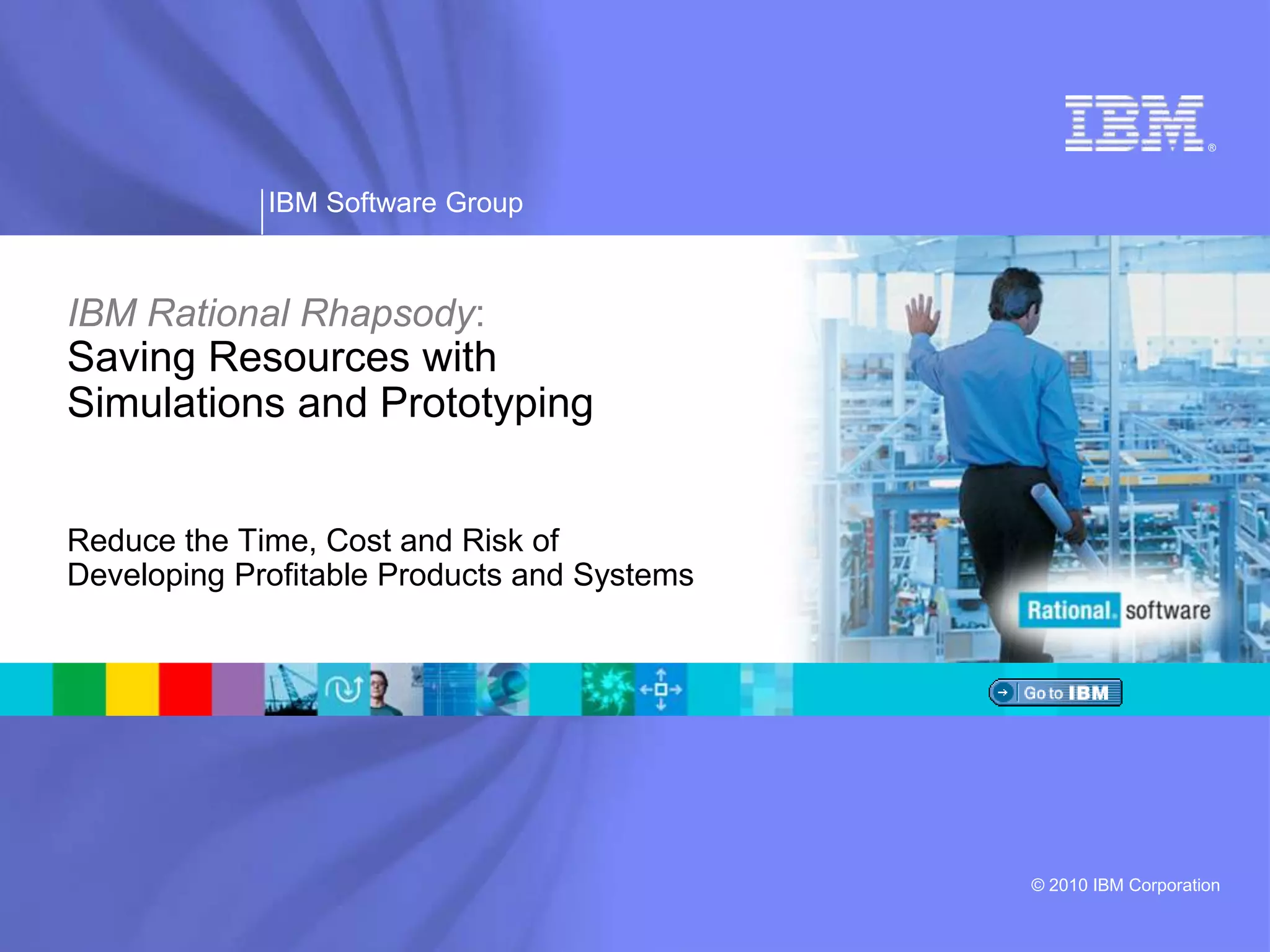Select the yellow color block

coord(132,689)
